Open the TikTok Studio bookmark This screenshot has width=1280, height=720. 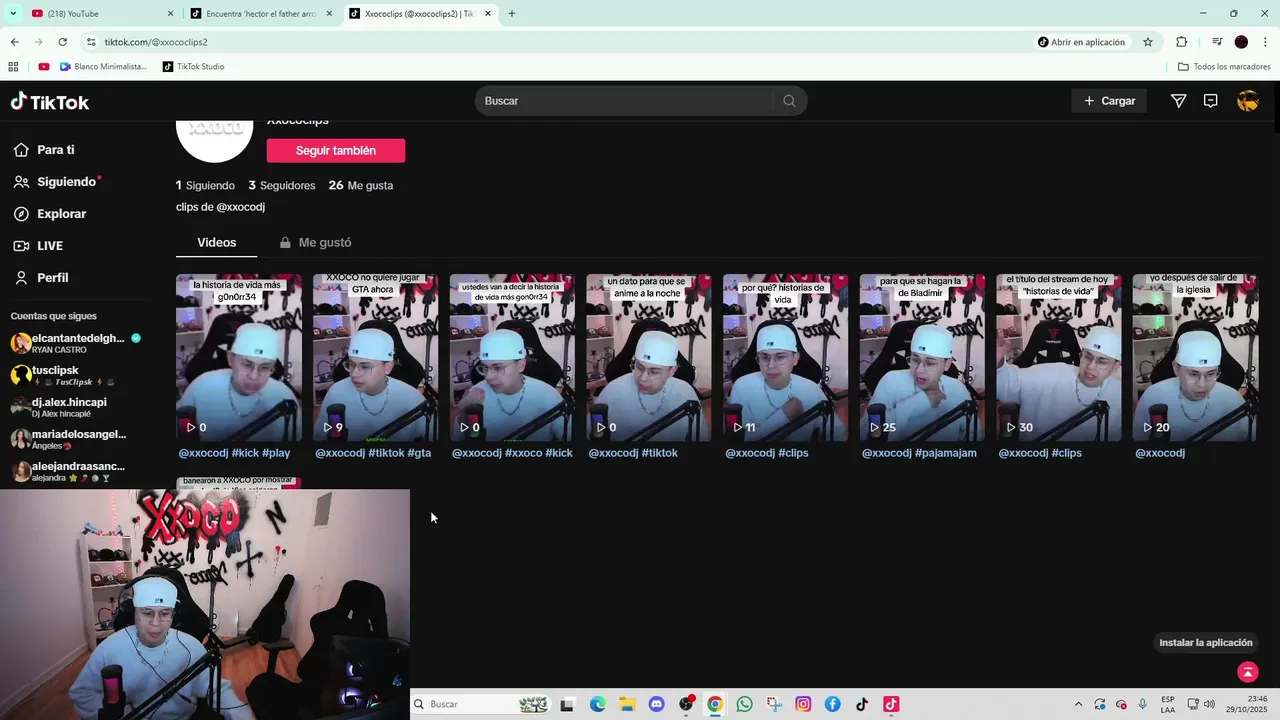194,67
